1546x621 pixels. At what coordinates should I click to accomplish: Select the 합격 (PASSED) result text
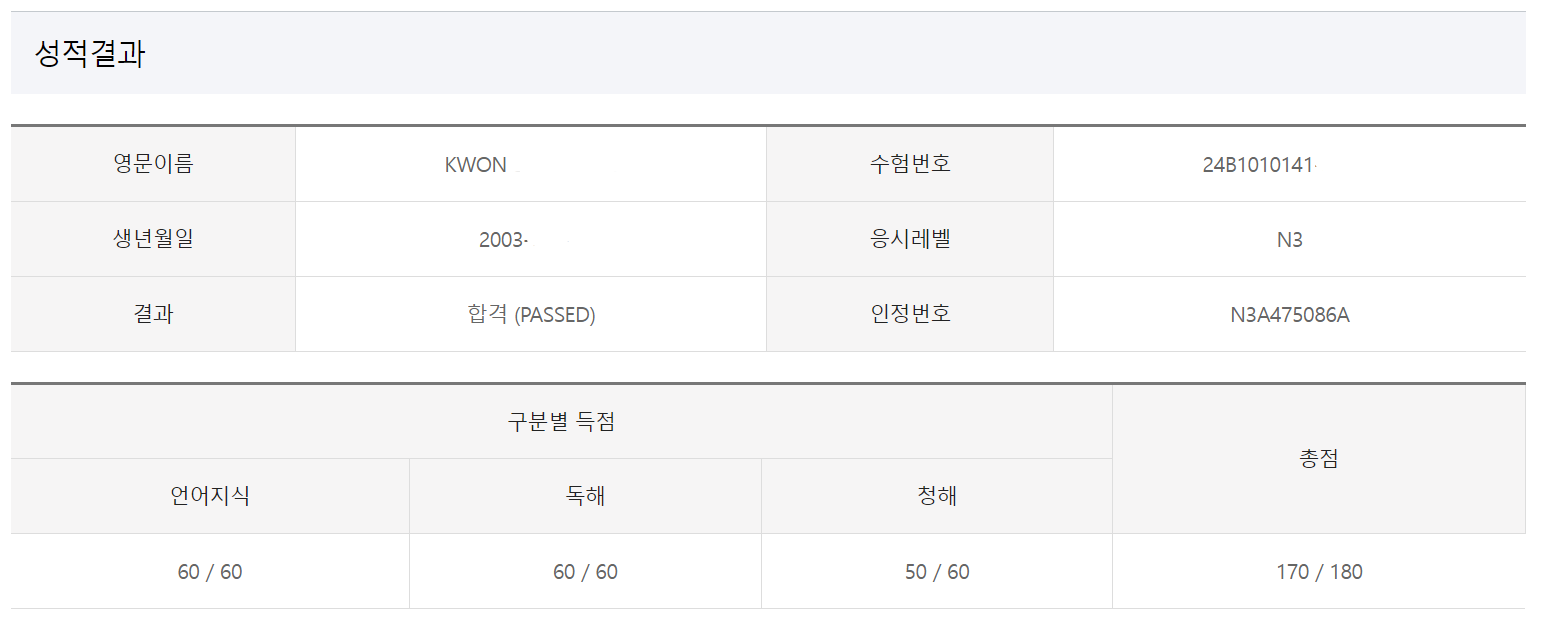[531, 315]
